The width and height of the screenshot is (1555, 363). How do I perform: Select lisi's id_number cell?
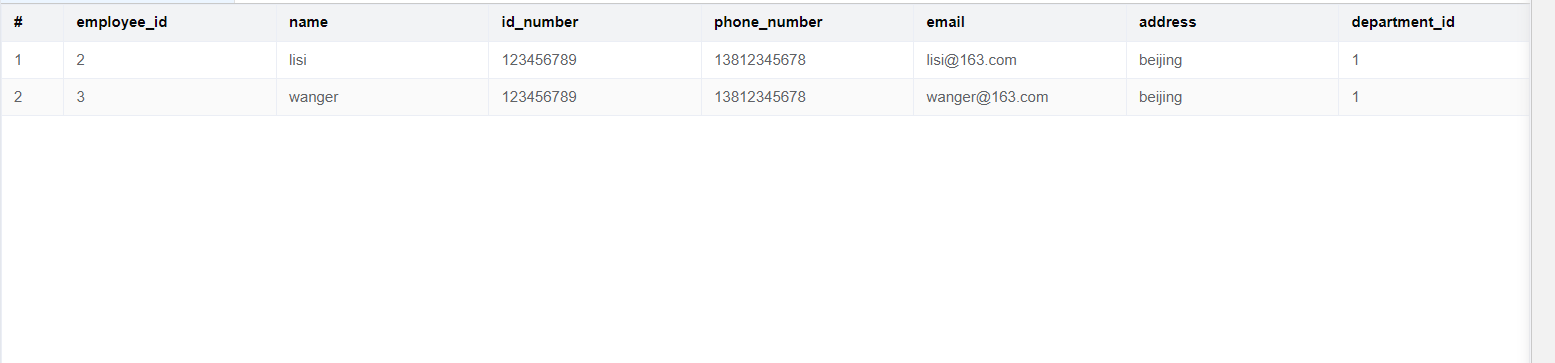595,60
